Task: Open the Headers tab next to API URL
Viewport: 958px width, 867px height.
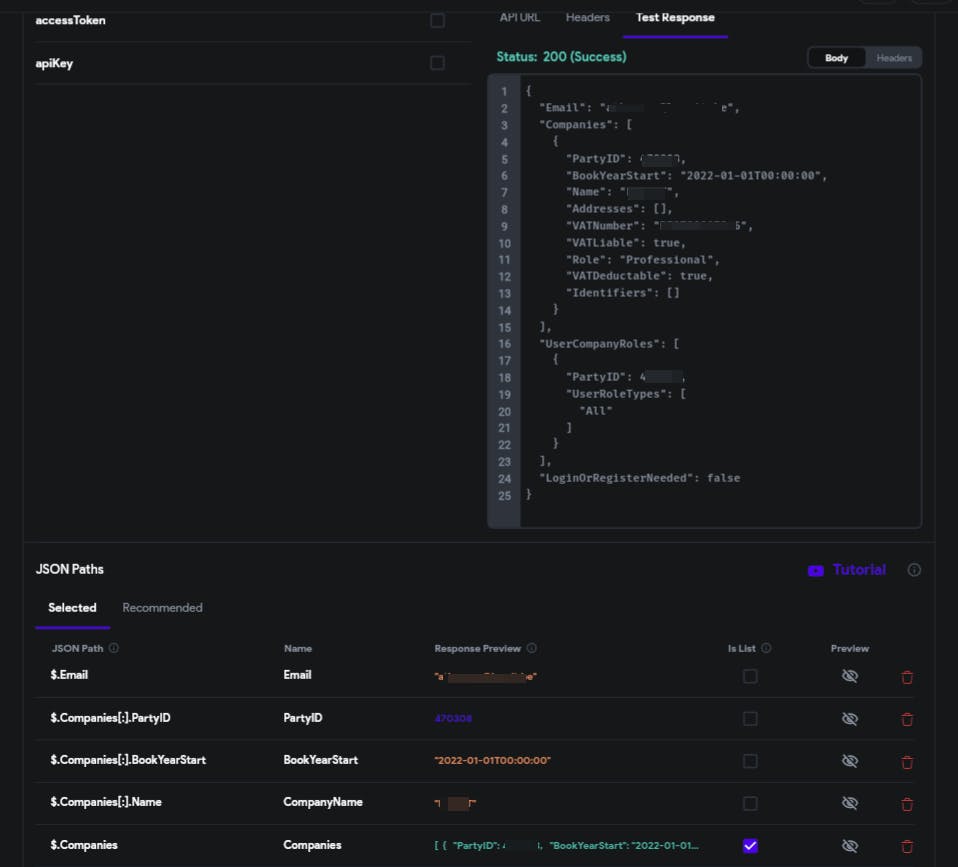Action: [x=587, y=18]
